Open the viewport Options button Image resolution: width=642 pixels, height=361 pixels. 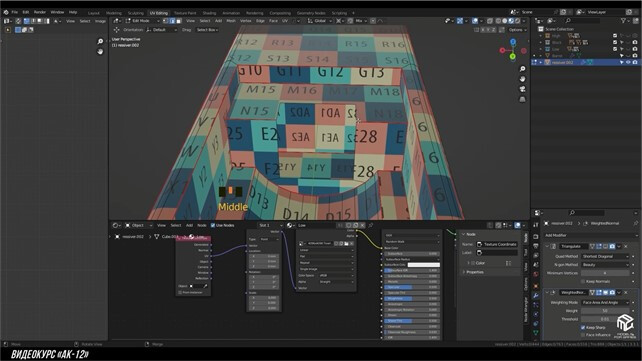[517, 30]
